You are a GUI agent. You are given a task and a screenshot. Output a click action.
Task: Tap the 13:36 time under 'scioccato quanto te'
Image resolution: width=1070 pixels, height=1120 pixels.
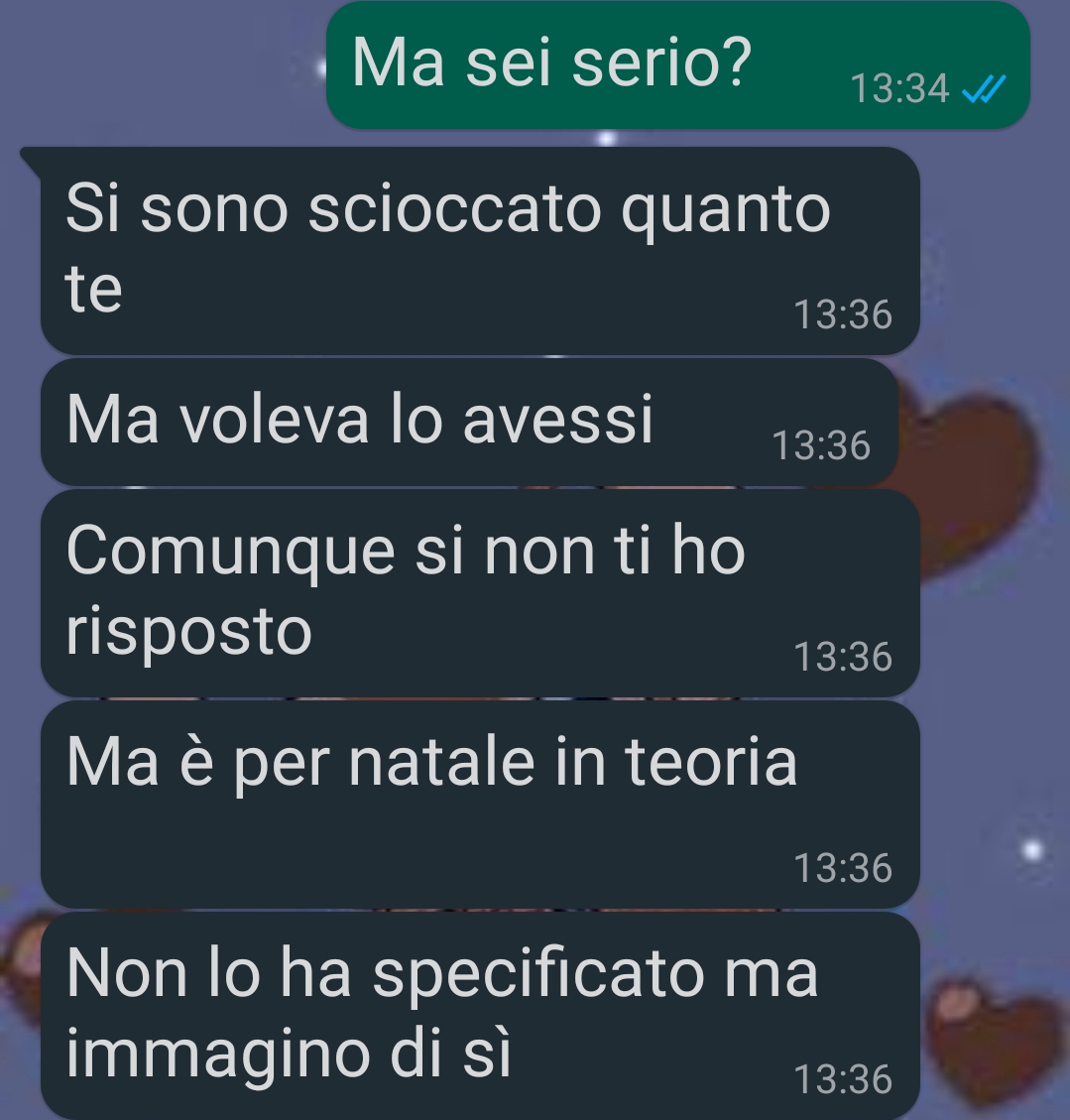(x=843, y=315)
